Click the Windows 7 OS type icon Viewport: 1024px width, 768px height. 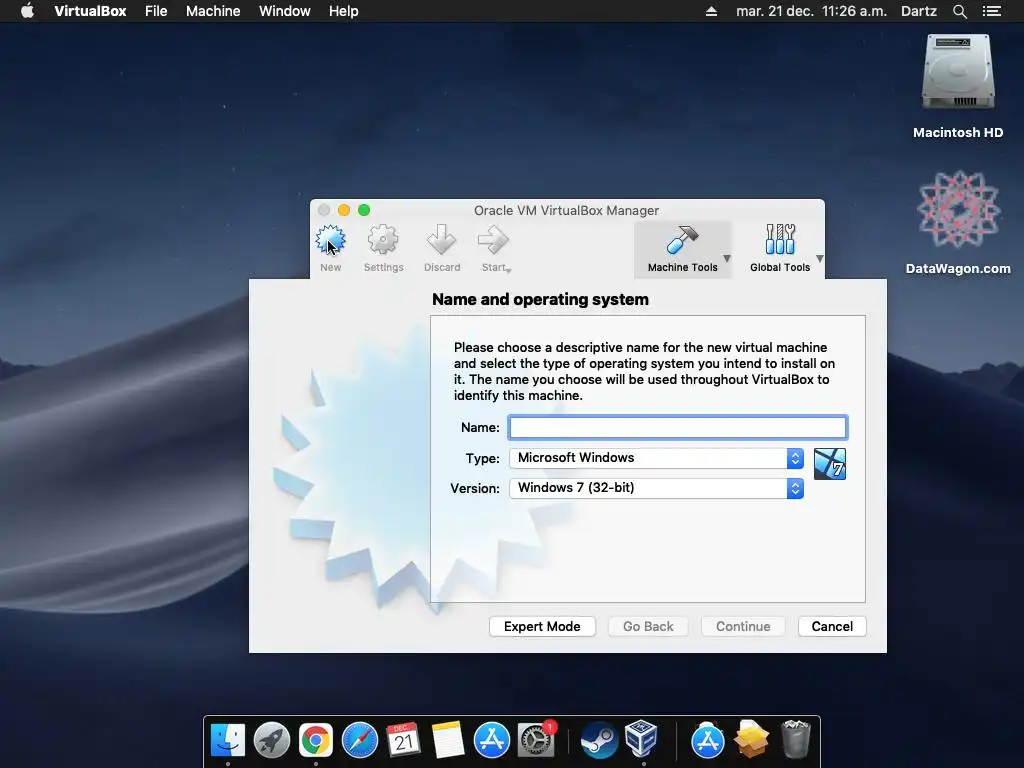tap(830, 464)
